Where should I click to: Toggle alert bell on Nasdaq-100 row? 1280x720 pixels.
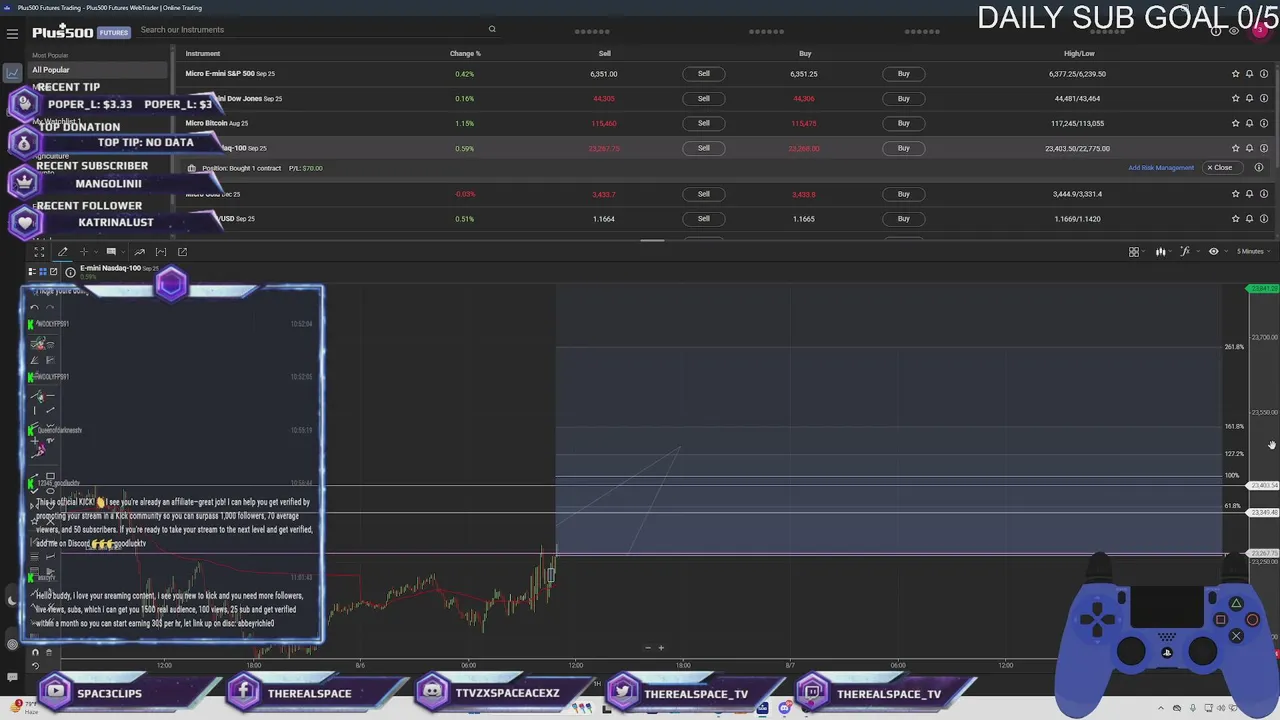coord(1249,148)
